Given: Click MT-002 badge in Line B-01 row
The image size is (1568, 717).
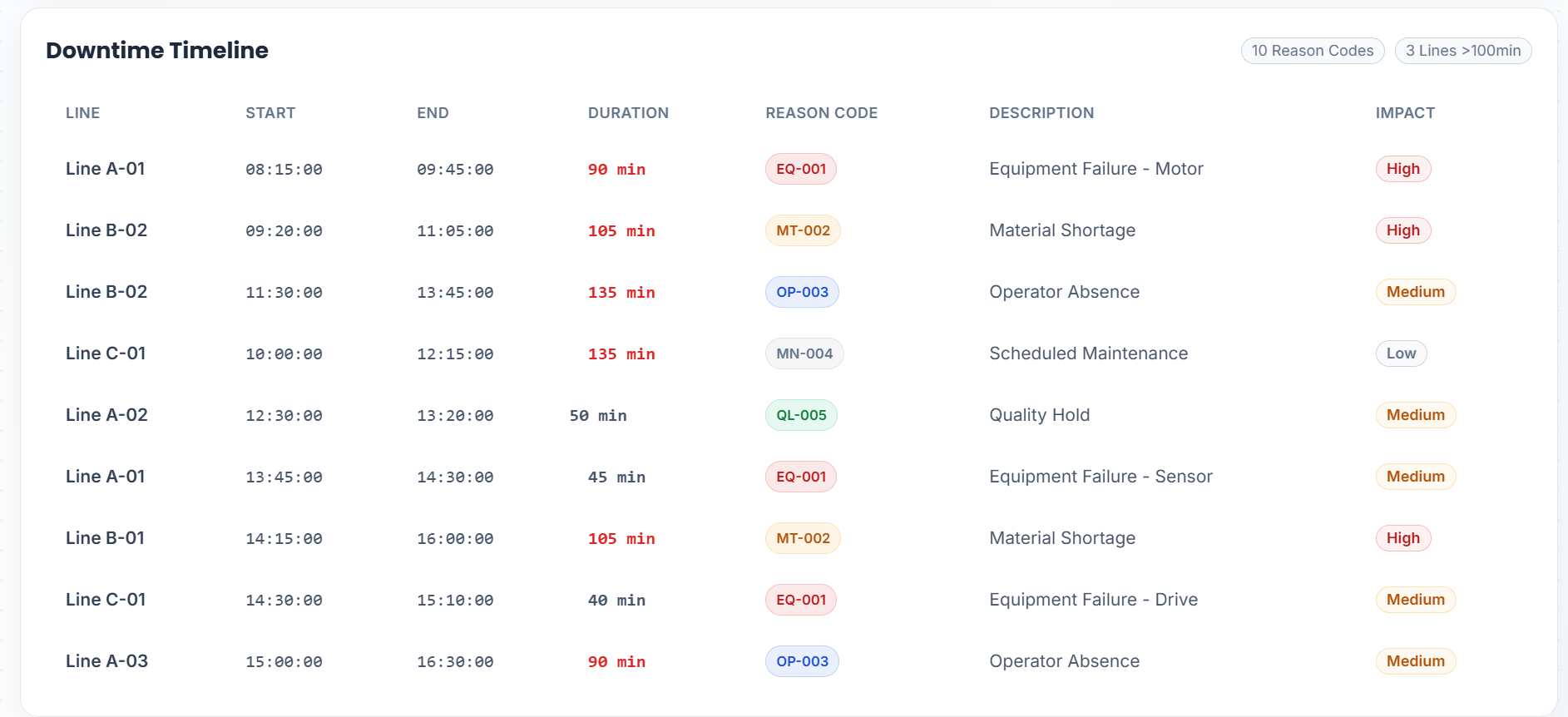Looking at the screenshot, I should (x=802, y=538).
